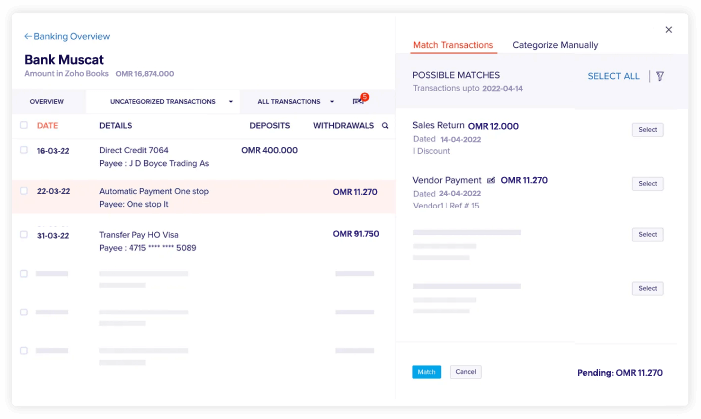Select the Sales Return OMR 12.000 match

tap(647, 130)
